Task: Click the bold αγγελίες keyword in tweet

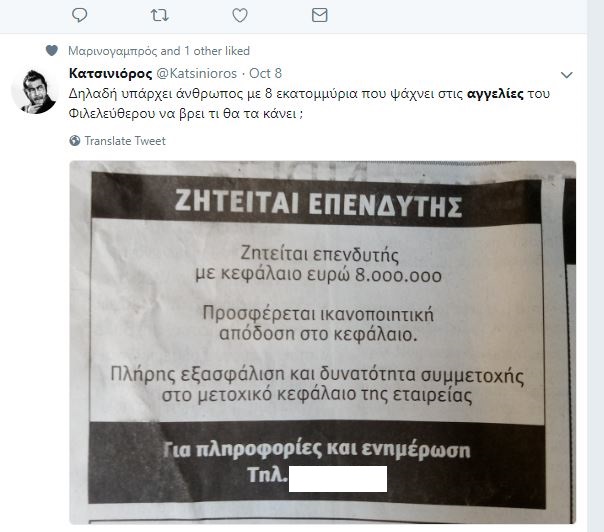Action: (495, 94)
